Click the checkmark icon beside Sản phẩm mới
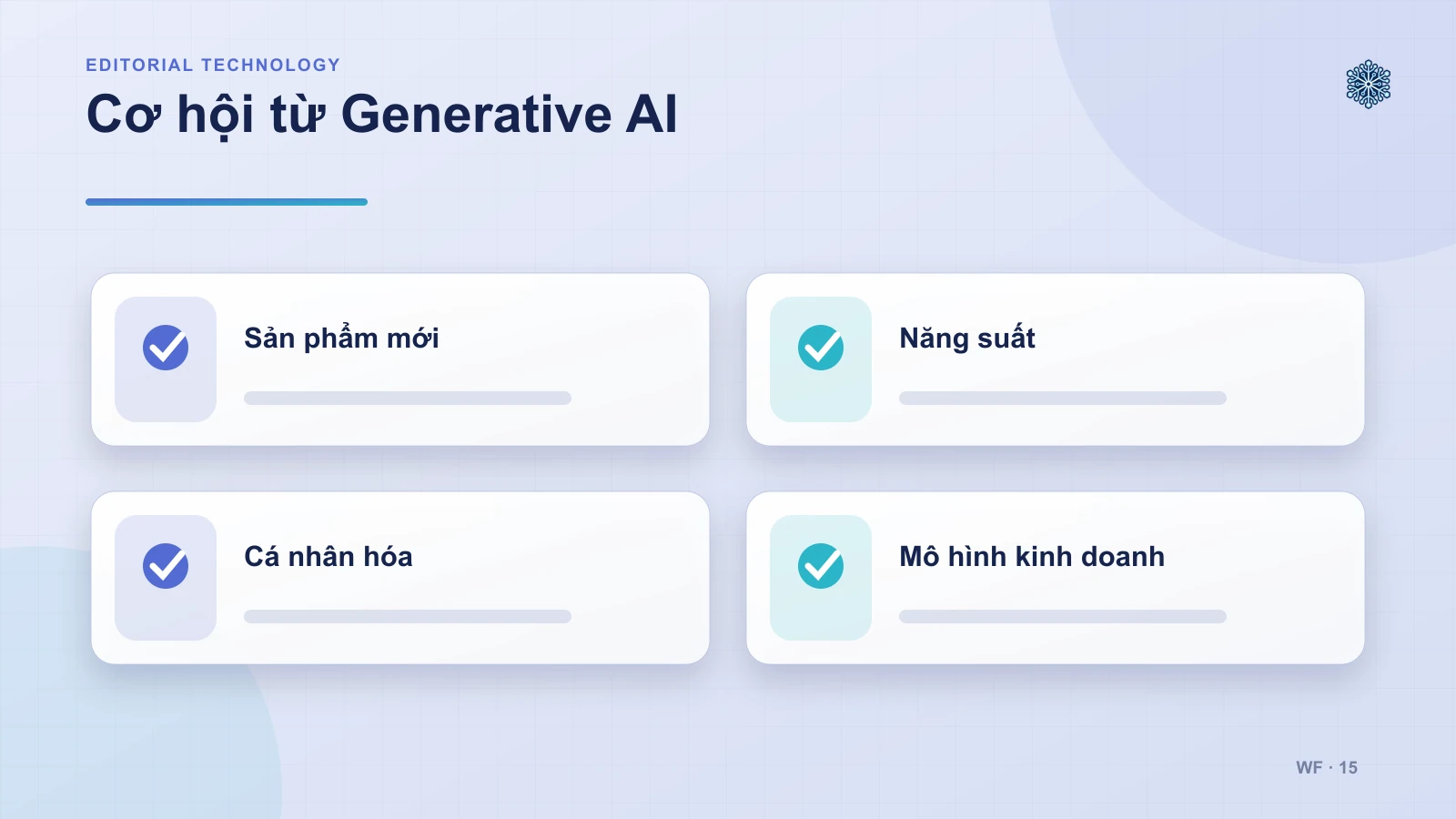This screenshot has height=819, width=1456. (166, 348)
